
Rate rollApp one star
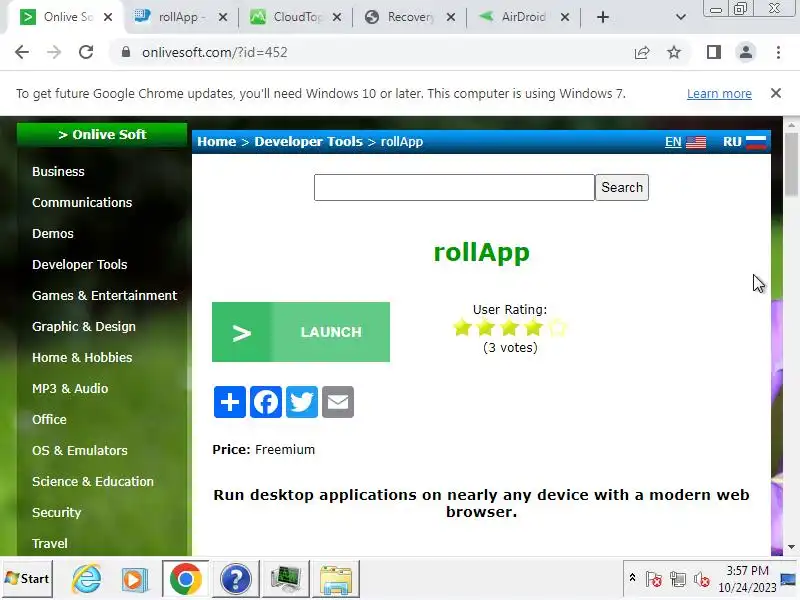[x=462, y=328]
